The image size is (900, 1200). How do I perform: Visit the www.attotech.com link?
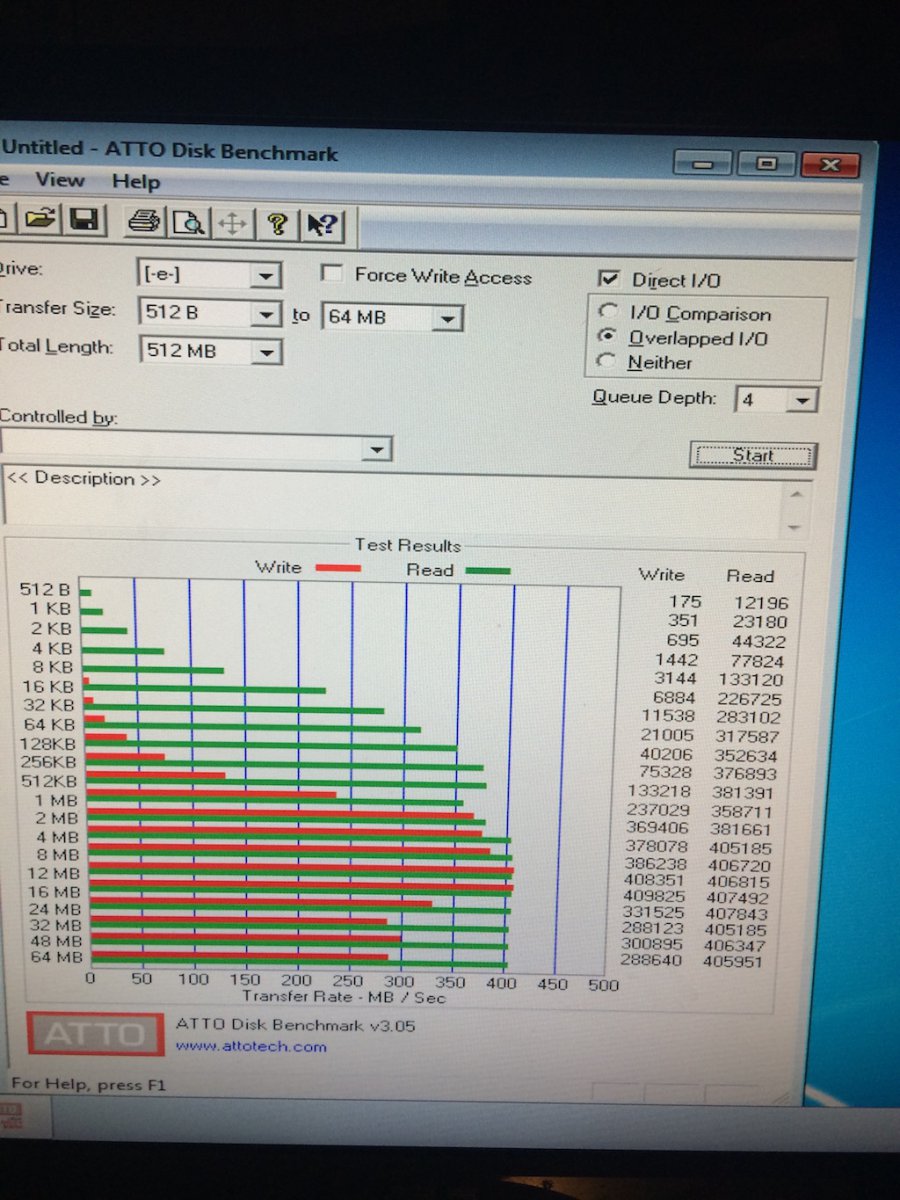[251, 1046]
